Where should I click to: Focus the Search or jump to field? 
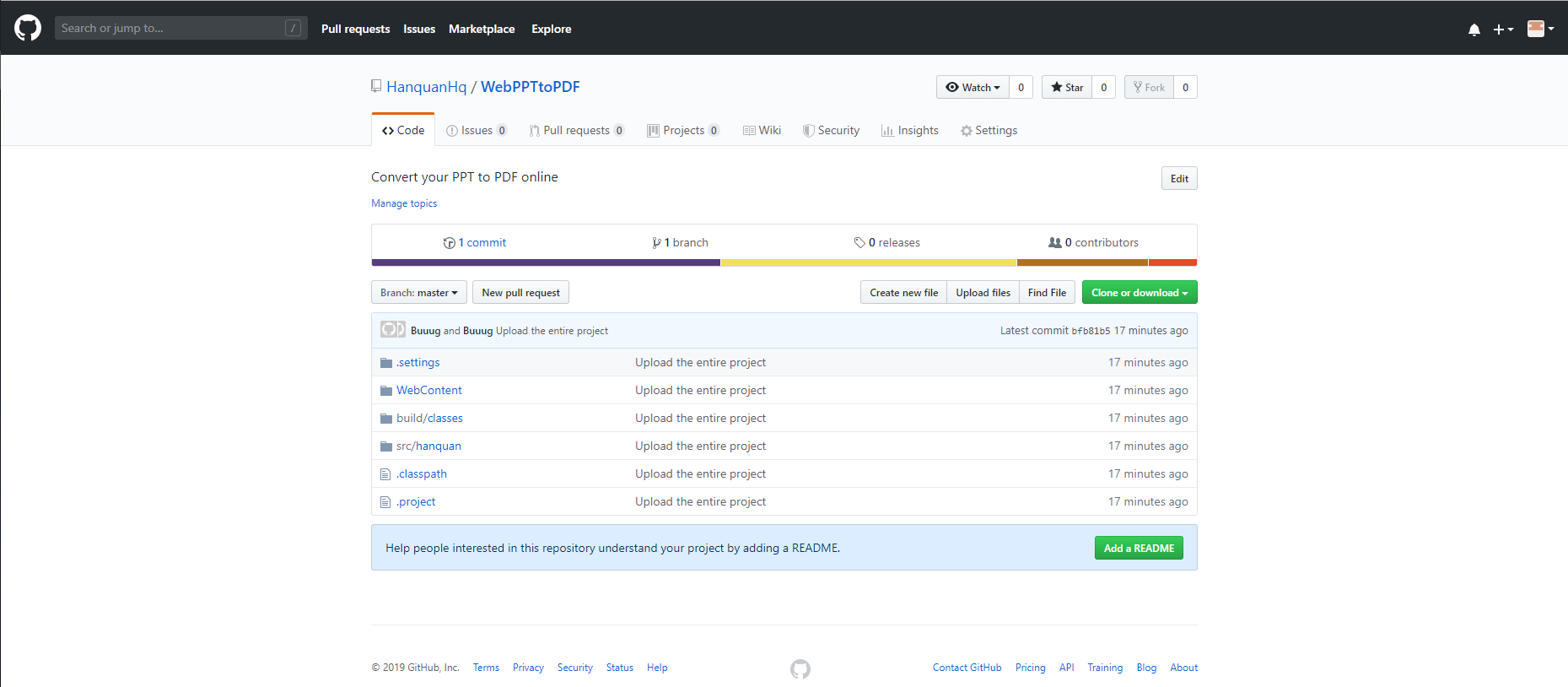181,28
